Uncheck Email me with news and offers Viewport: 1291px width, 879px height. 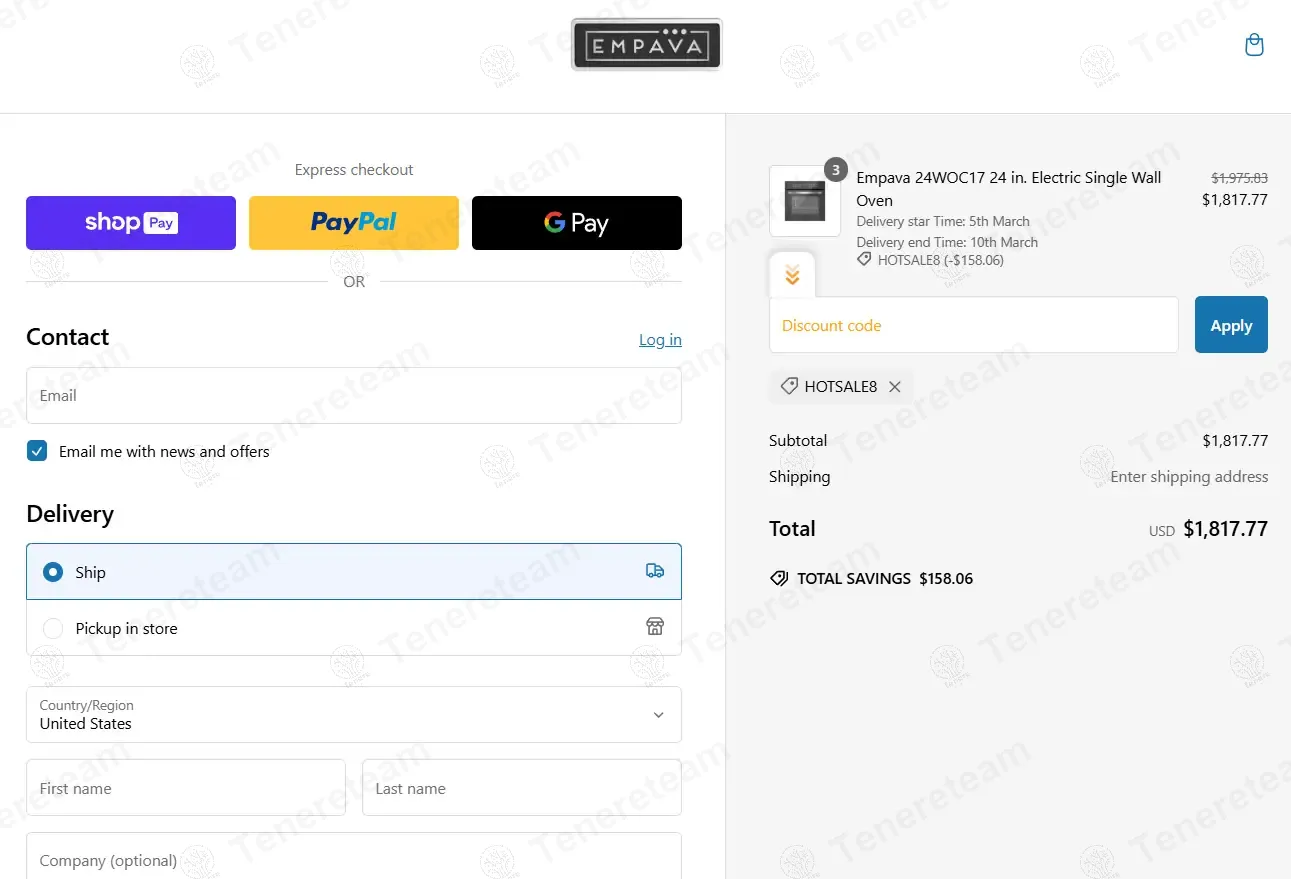37,451
